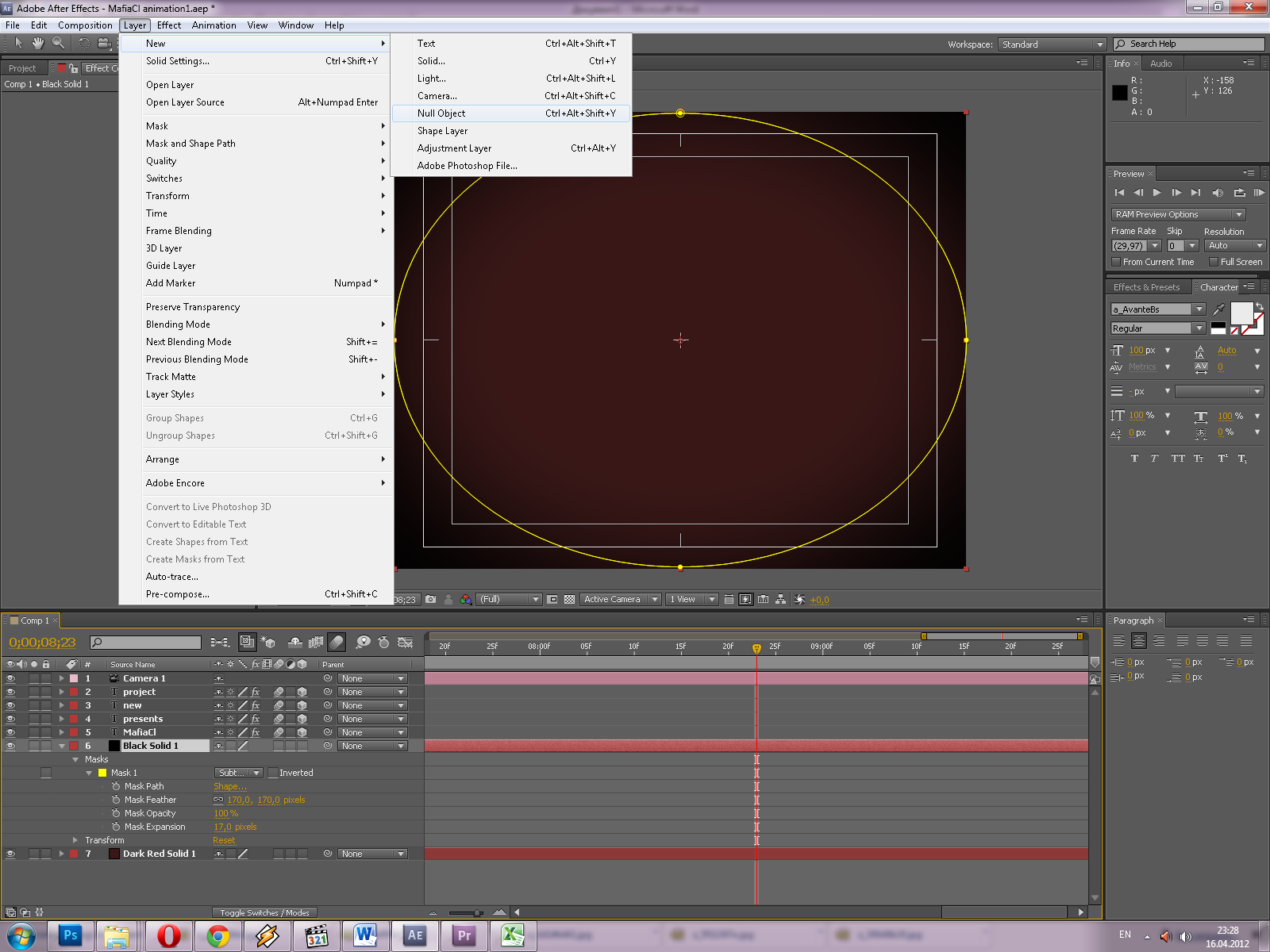Select the Selection arrow tool
The height and width of the screenshot is (952, 1270).
click(18, 43)
